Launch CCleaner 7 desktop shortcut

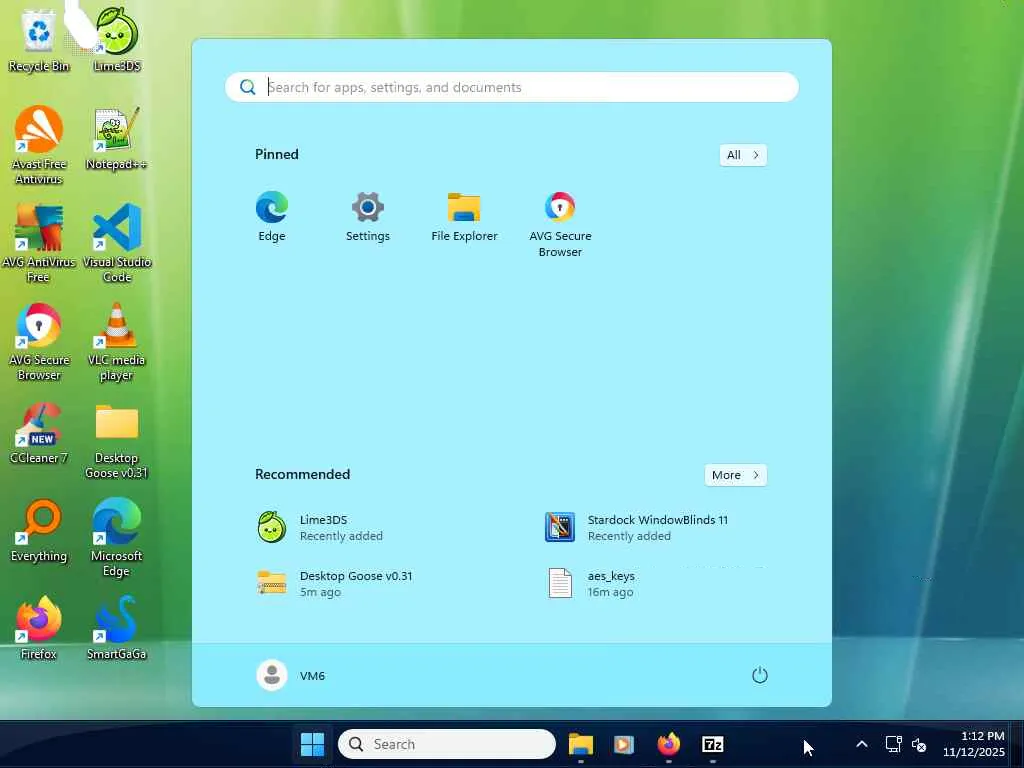pyautogui.click(x=39, y=432)
